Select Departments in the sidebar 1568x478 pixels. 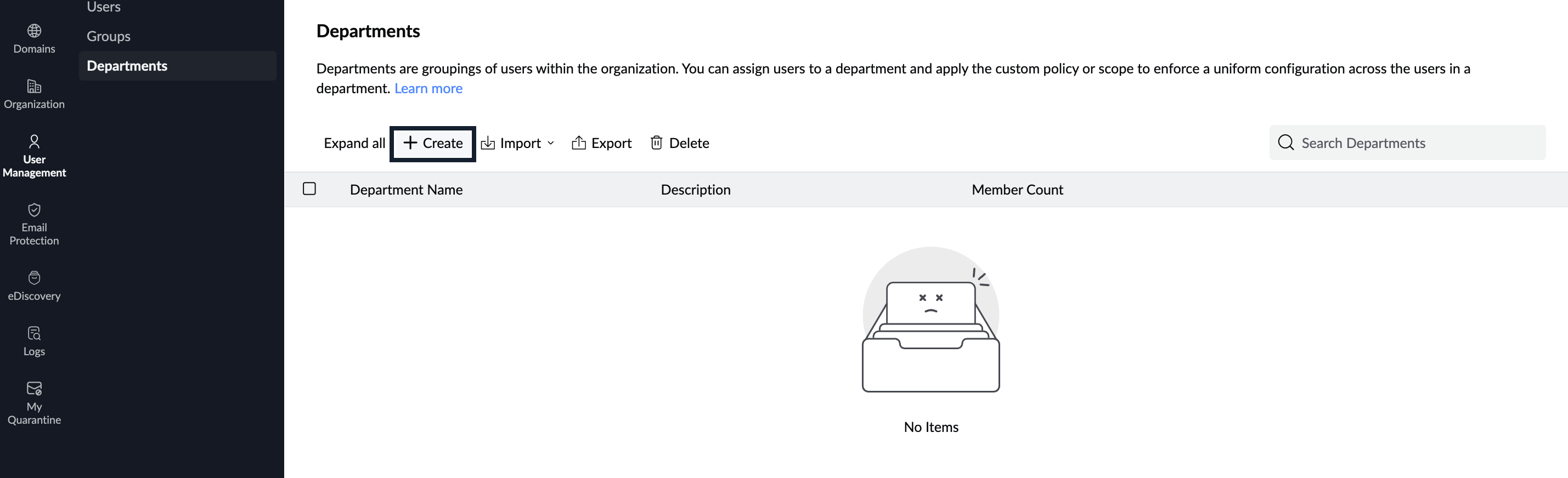point(127,66)
